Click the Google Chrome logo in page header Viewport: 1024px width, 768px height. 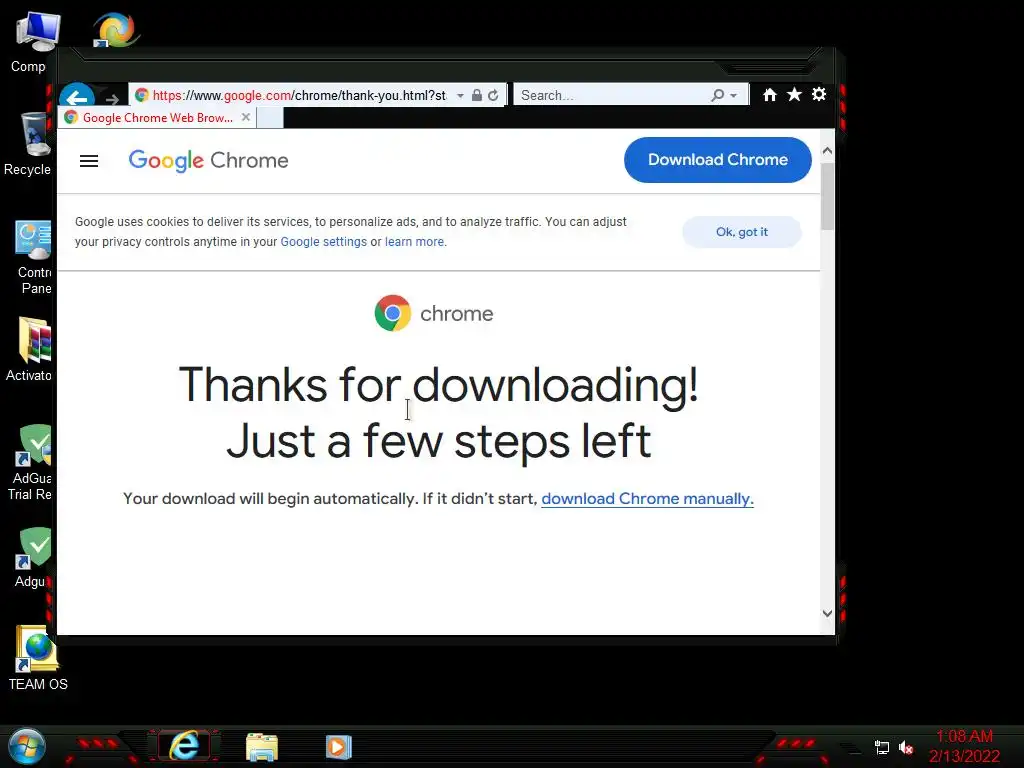pyautogui.click(x=208, y=161)
